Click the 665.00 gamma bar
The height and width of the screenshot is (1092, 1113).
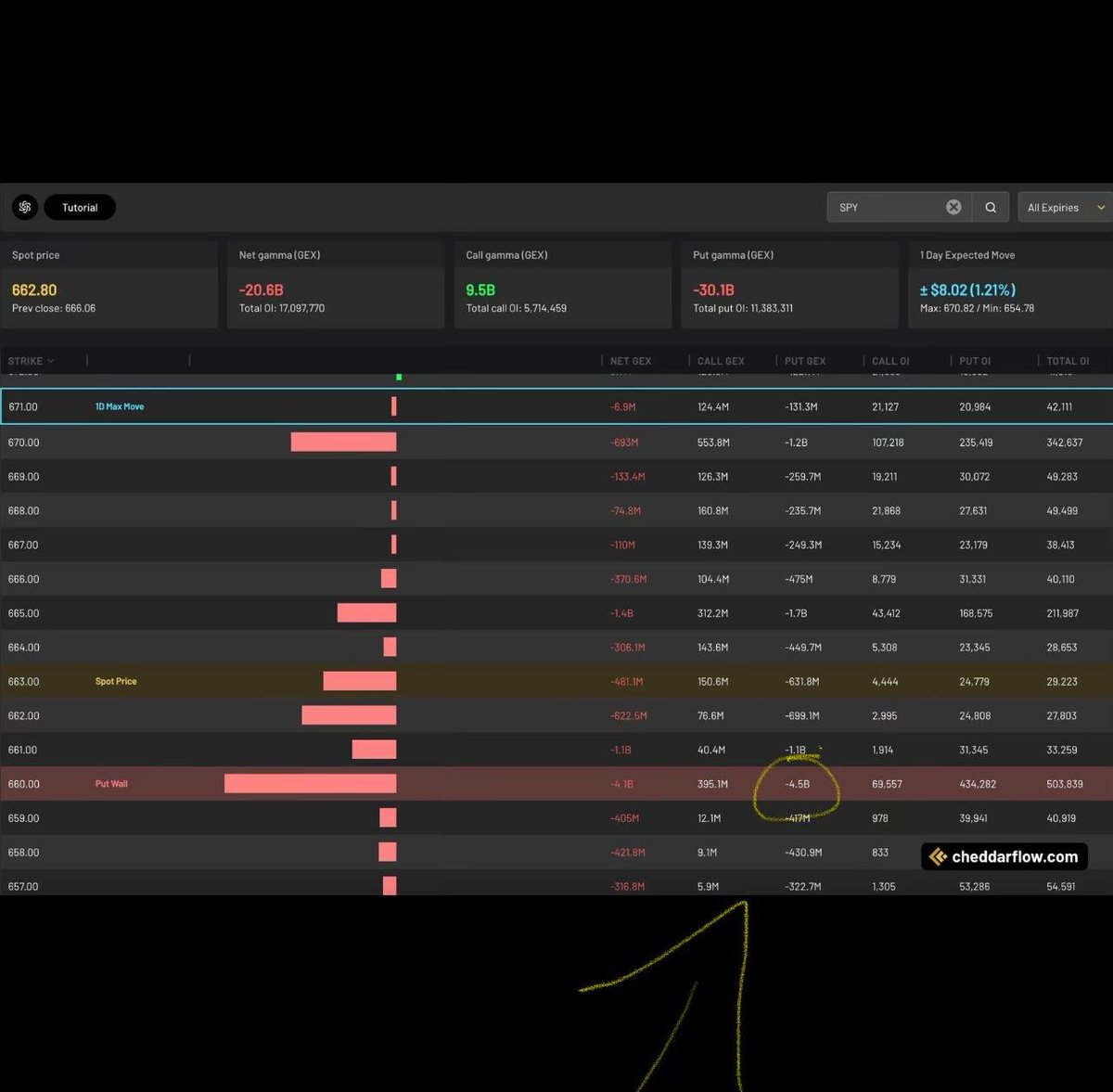[x=366, y=613]
